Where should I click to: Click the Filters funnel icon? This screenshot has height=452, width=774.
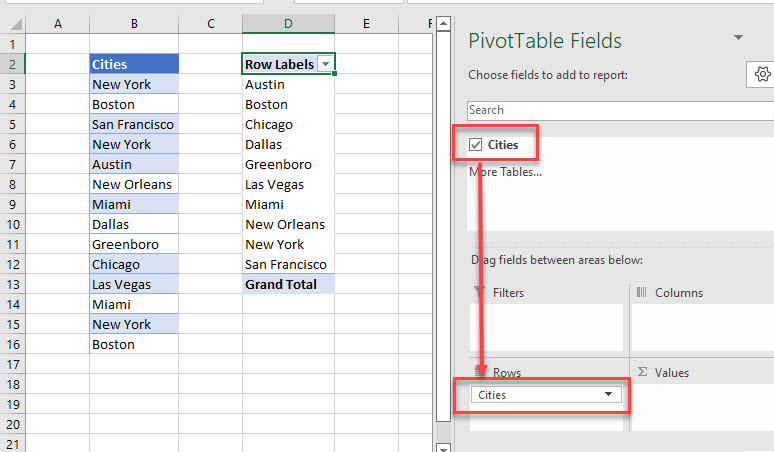click(x=478, y=293)
